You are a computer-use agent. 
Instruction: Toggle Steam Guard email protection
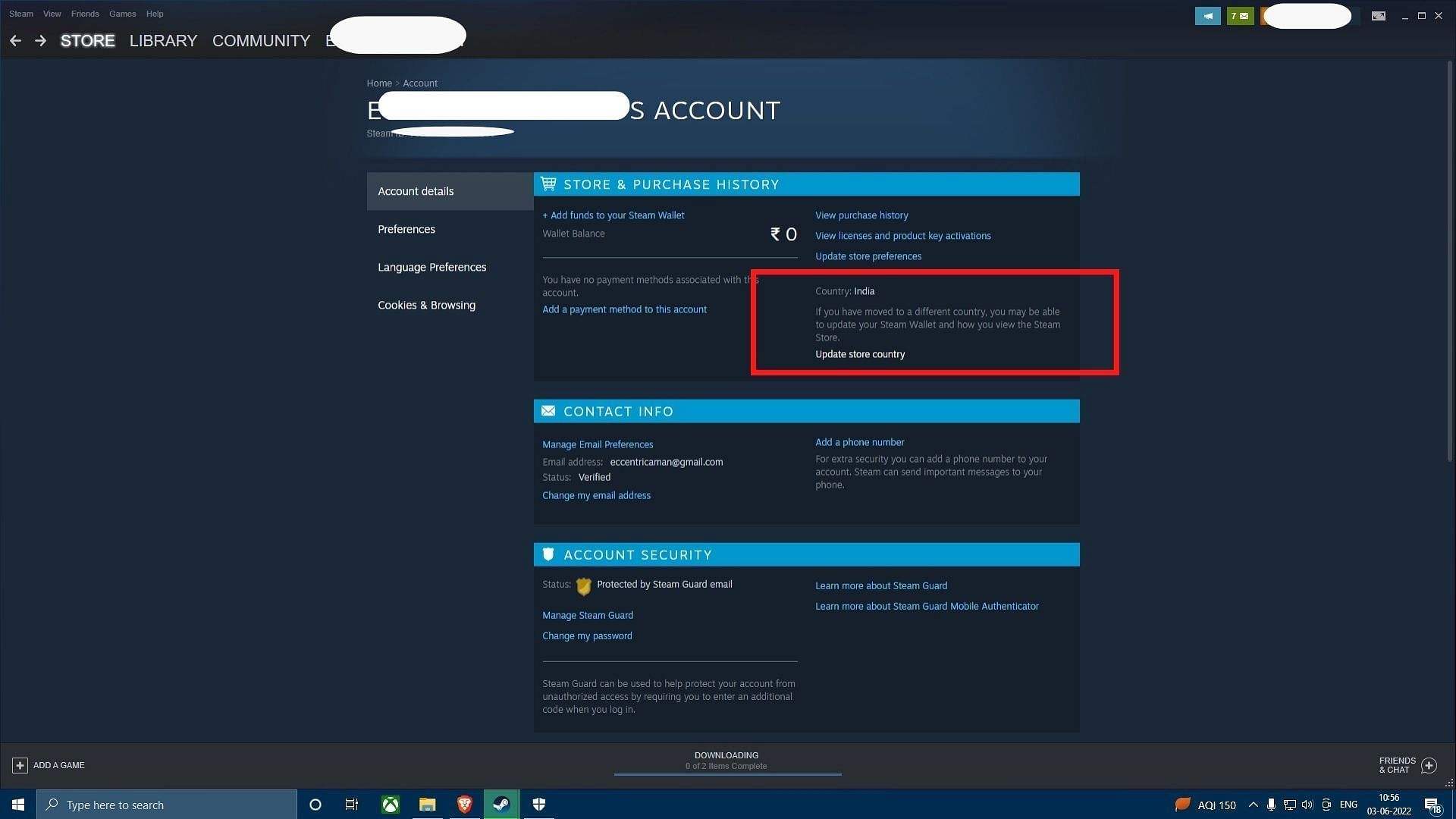pos(588,615)
